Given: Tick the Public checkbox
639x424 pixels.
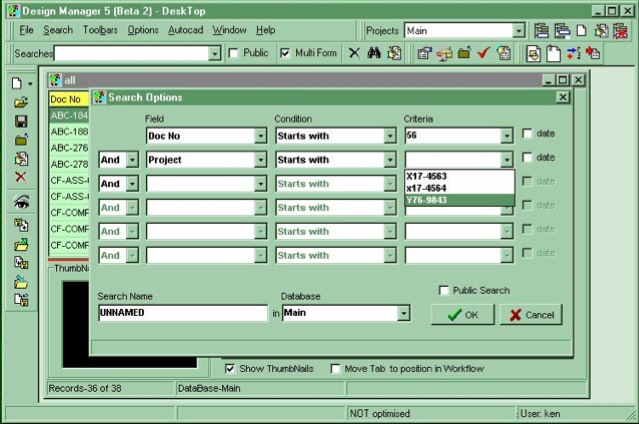Looking at the screenshot, I should coord(234,53).
